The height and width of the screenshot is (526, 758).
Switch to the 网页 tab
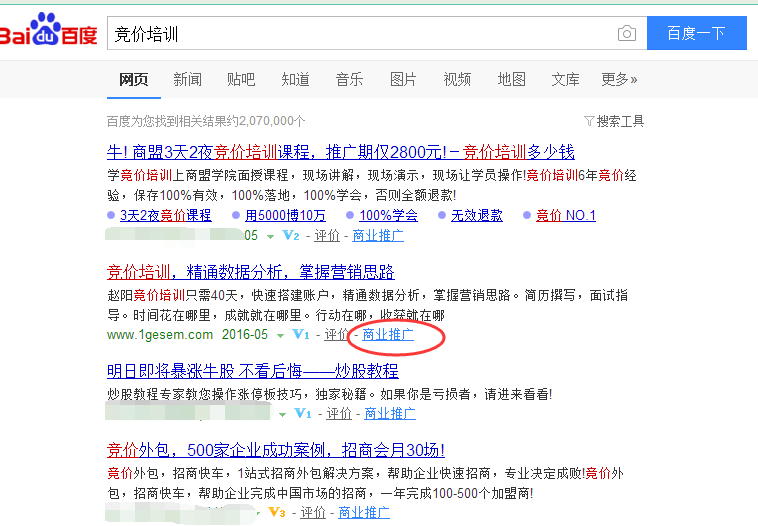[x=133, y=79]
